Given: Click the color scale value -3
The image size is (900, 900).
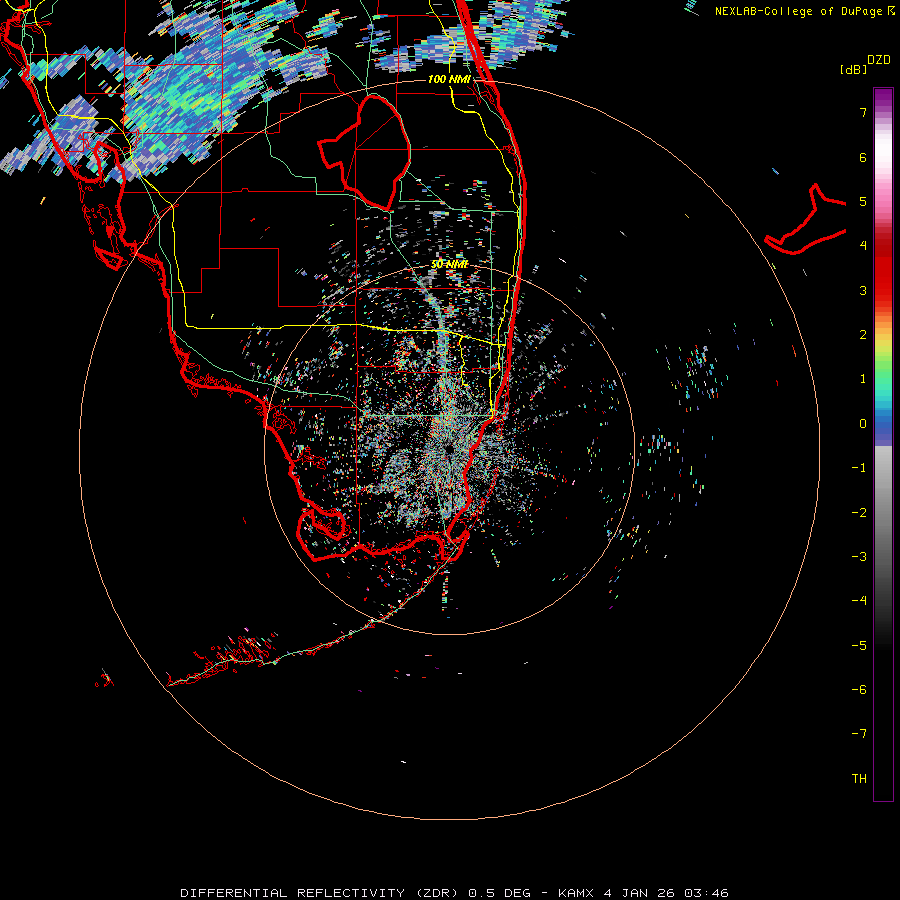Looking at the screenshot, I should [x=859, y=557].
